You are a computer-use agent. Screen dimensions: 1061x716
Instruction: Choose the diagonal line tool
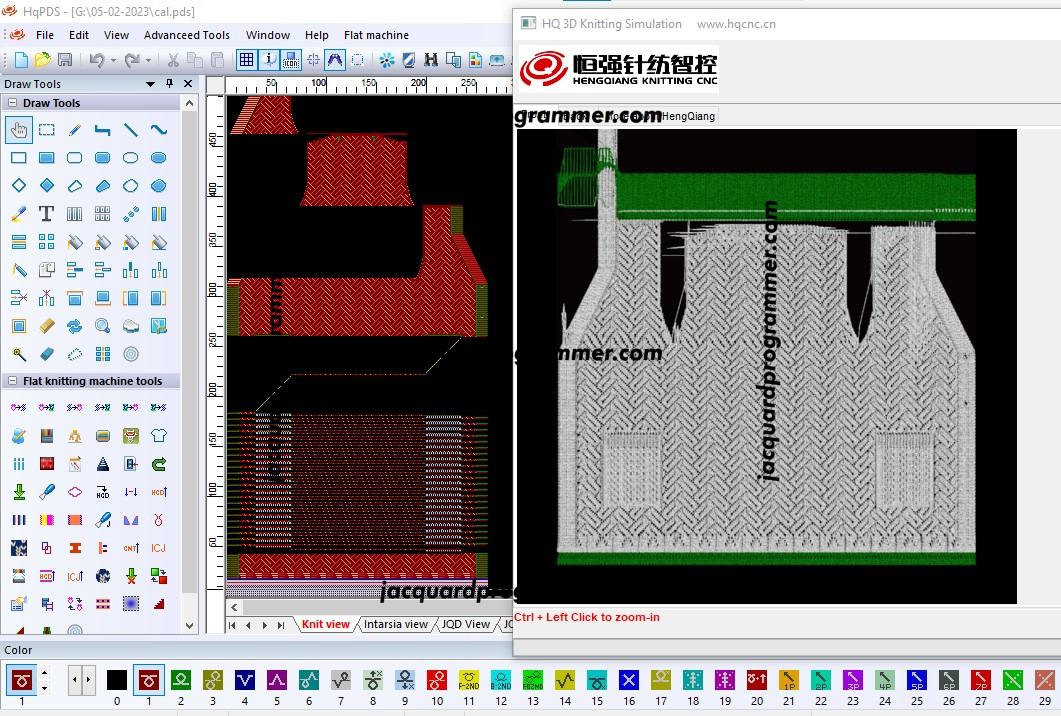point(131,129)
